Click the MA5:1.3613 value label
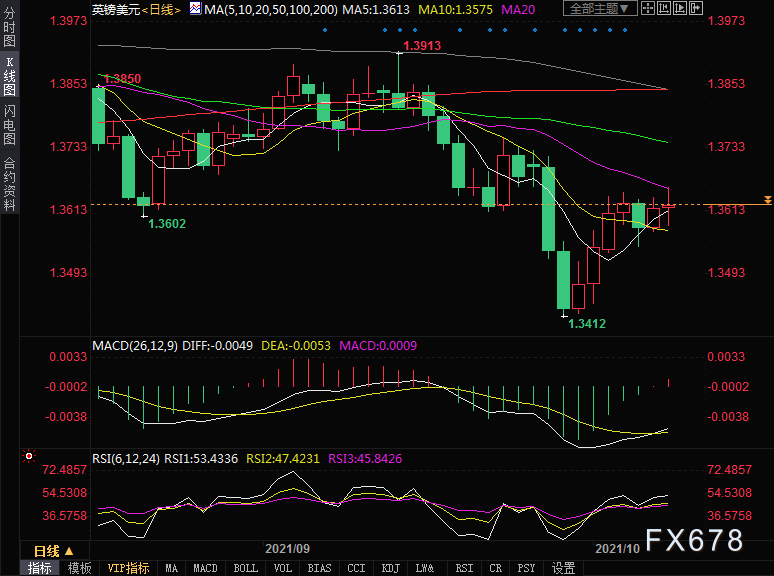774x576 pixels. click(x=376, y=9)
